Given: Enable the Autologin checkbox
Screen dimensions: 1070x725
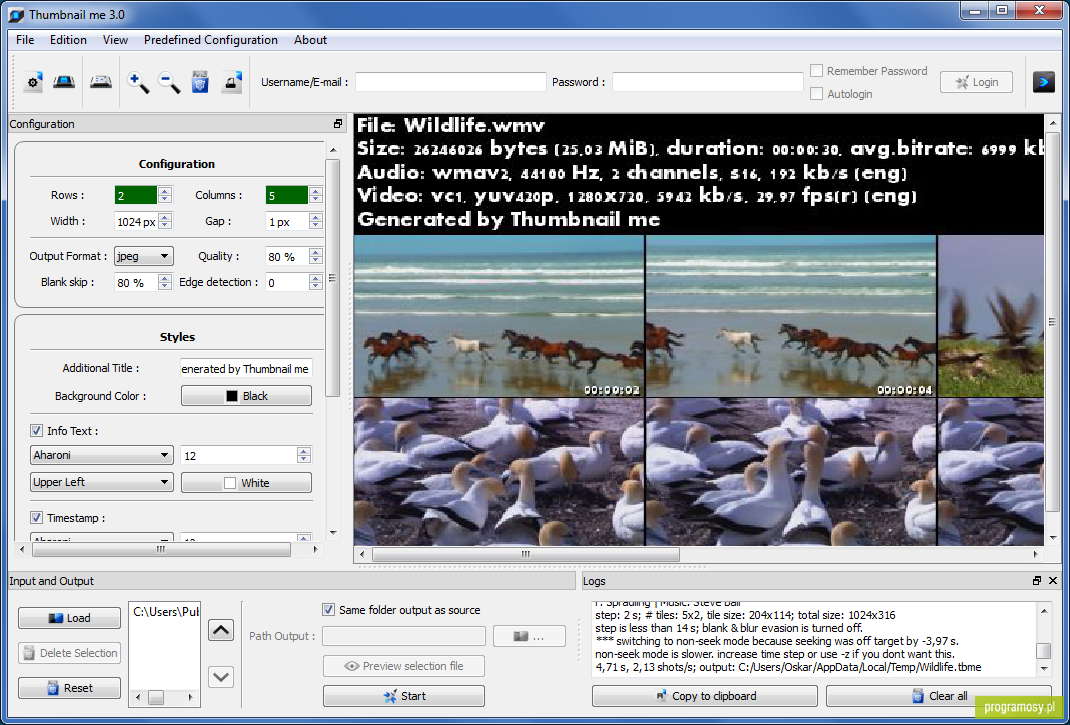Looking at the screenshot, I should pos(816,94).
